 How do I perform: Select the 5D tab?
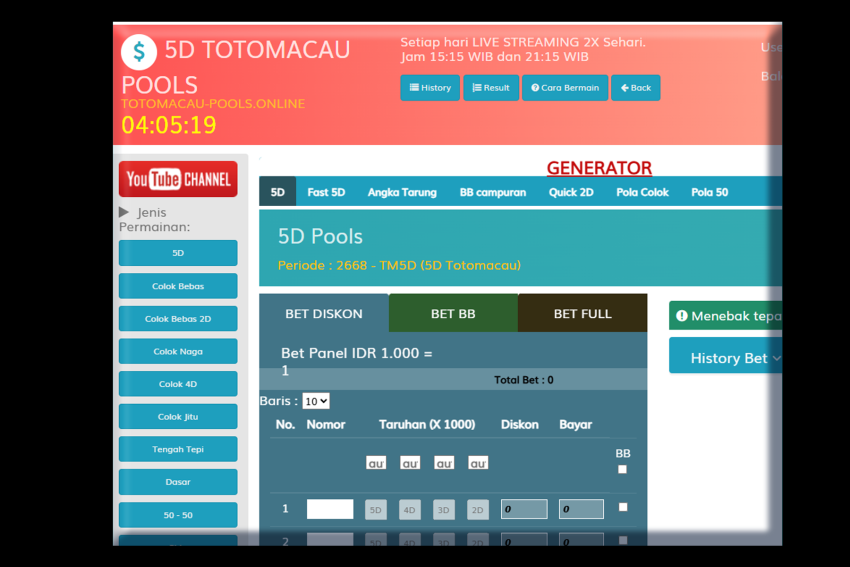coord(278,192)
